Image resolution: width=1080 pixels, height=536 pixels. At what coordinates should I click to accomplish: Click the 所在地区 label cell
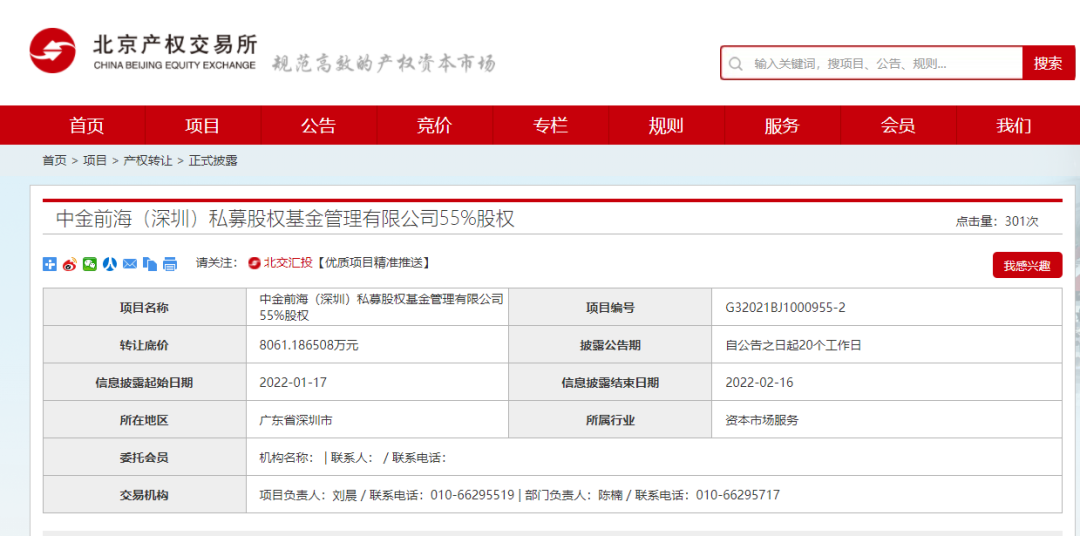(145, 420)
